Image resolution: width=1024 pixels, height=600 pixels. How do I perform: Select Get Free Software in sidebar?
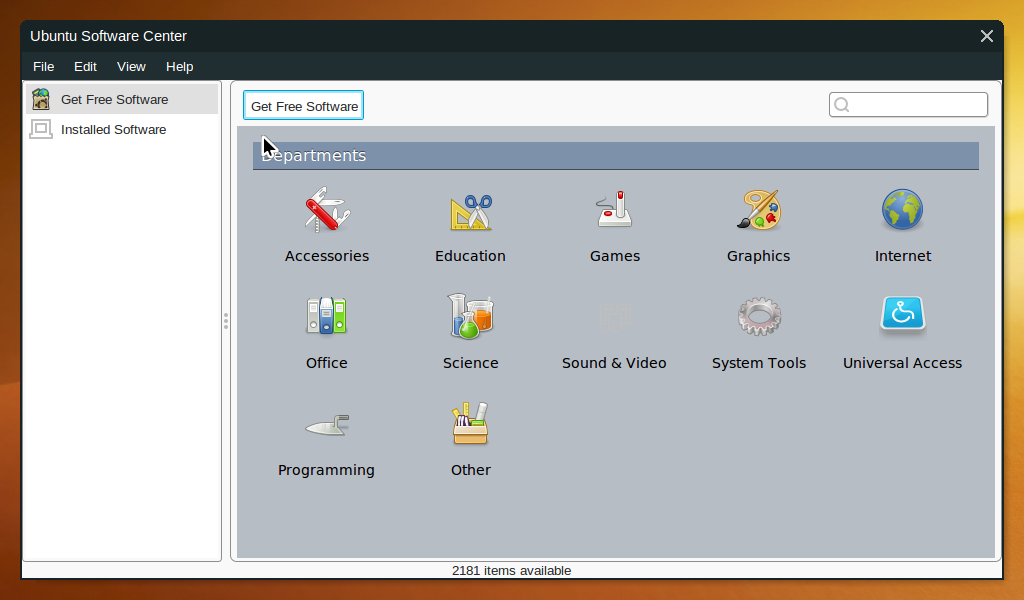coord(122,99)
